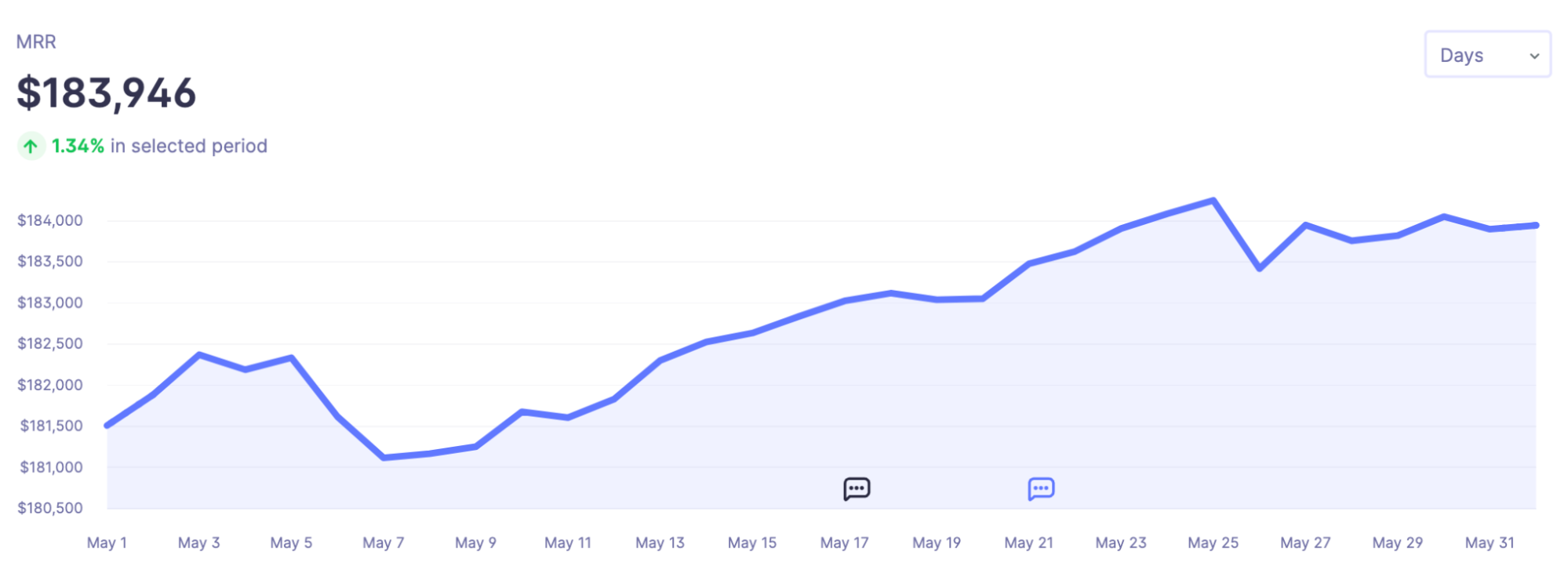Click the May 3 early peak on the line
The image size is (1568, 580).
(x=199, y=354)
